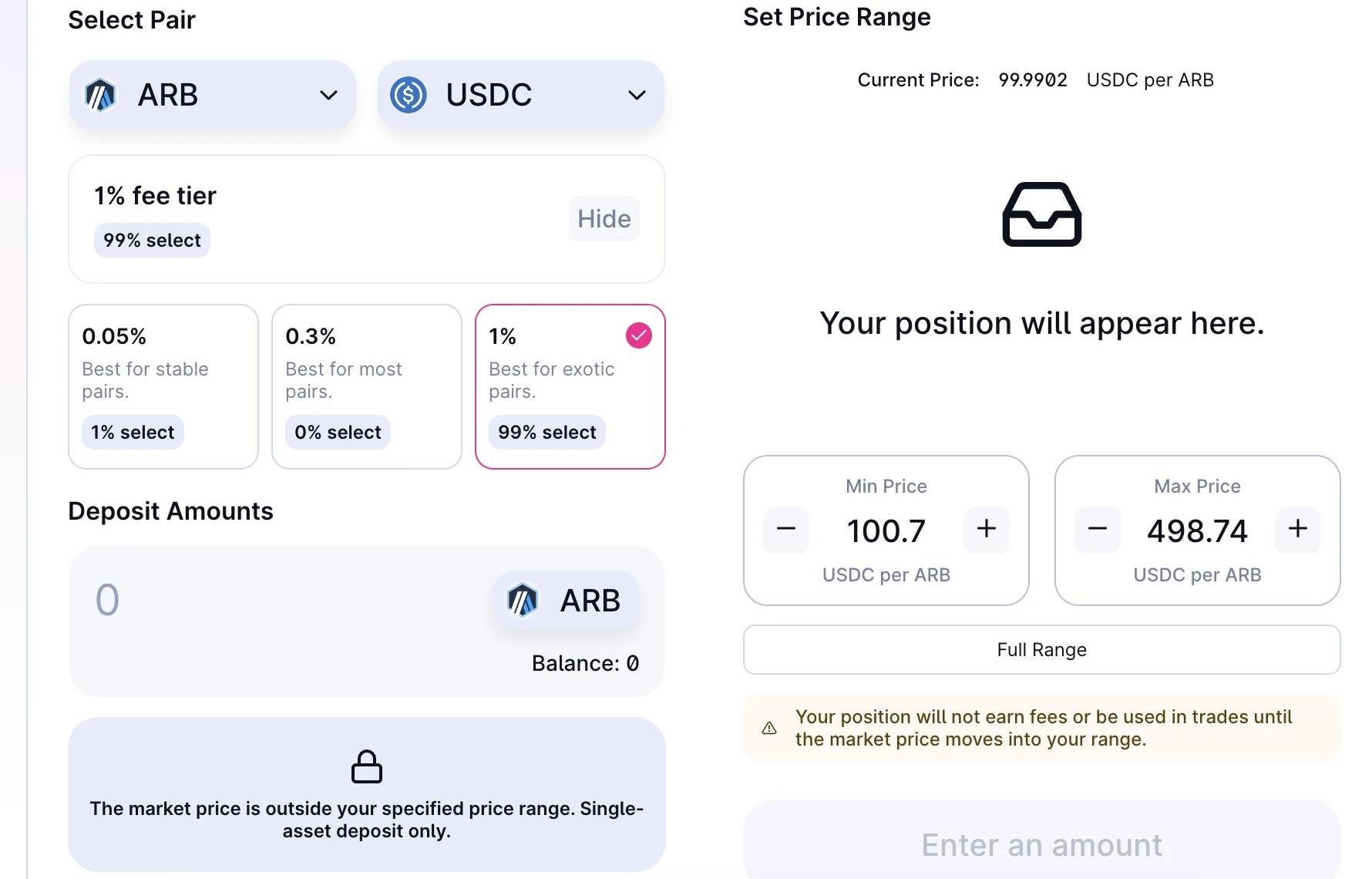Select the 0.3% fee tier card
Screen dimensions: 1372x879
(x=367, y=386)
